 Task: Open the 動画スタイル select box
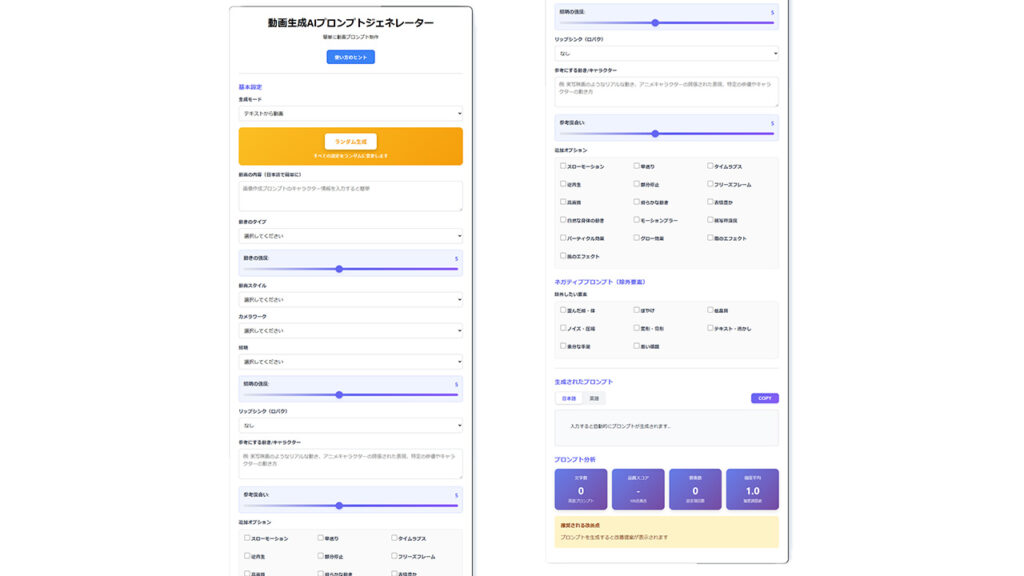(350, 299)
